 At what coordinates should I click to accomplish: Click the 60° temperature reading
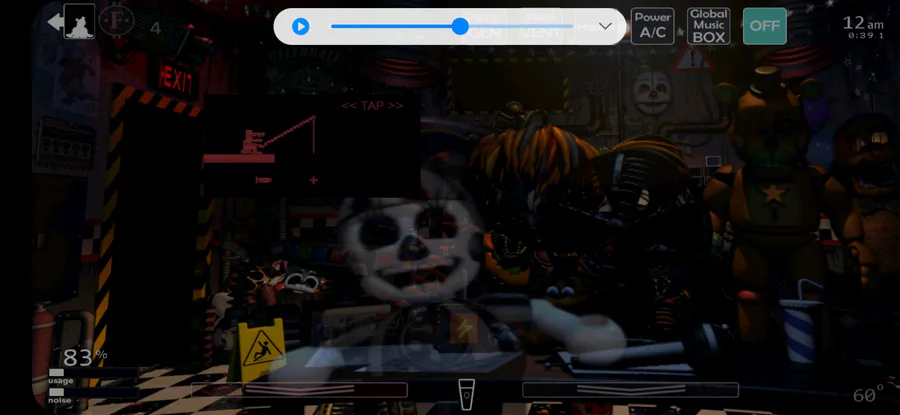(868, 395)
